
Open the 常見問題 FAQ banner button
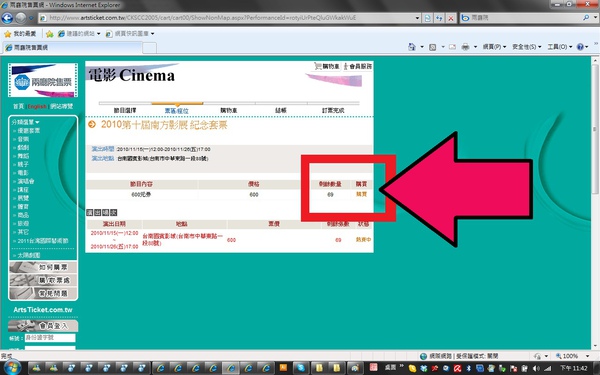click(x=43, y=293)
